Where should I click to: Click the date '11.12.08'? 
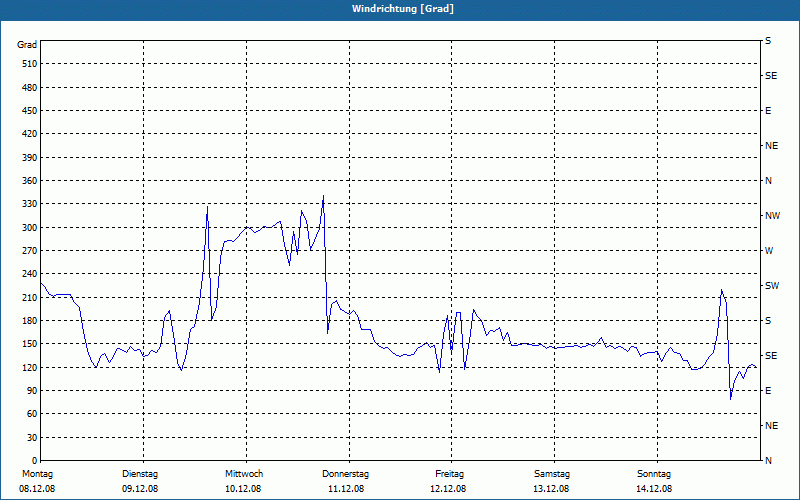(346, 489)
